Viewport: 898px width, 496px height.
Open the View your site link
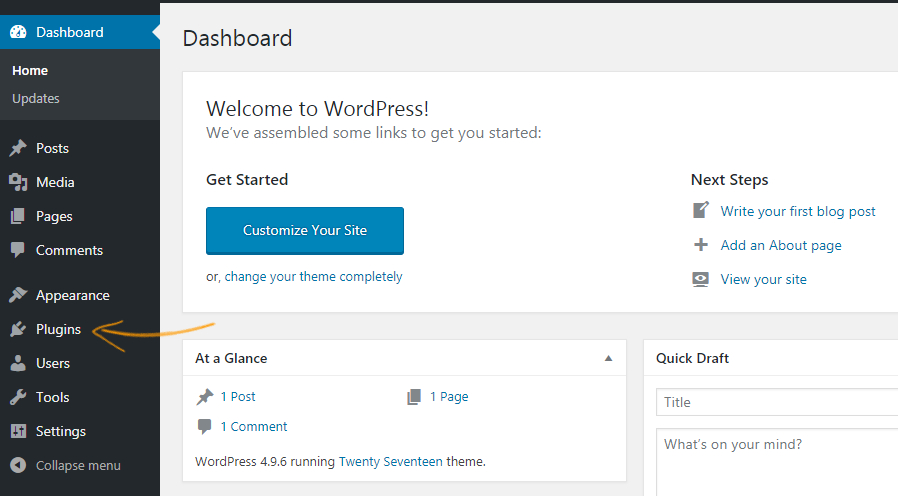(763, 279)
